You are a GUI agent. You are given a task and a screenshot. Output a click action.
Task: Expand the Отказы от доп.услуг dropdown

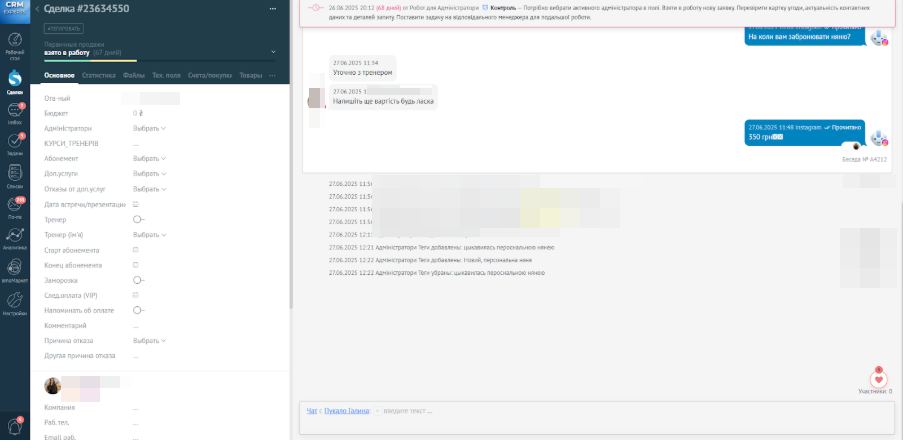149,189
